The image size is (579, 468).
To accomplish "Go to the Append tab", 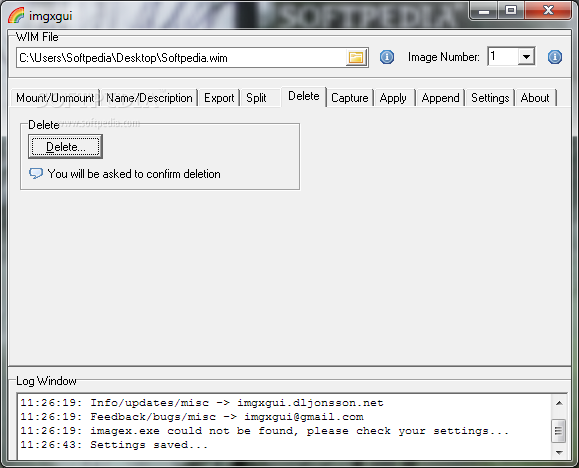I will point(440,98).
